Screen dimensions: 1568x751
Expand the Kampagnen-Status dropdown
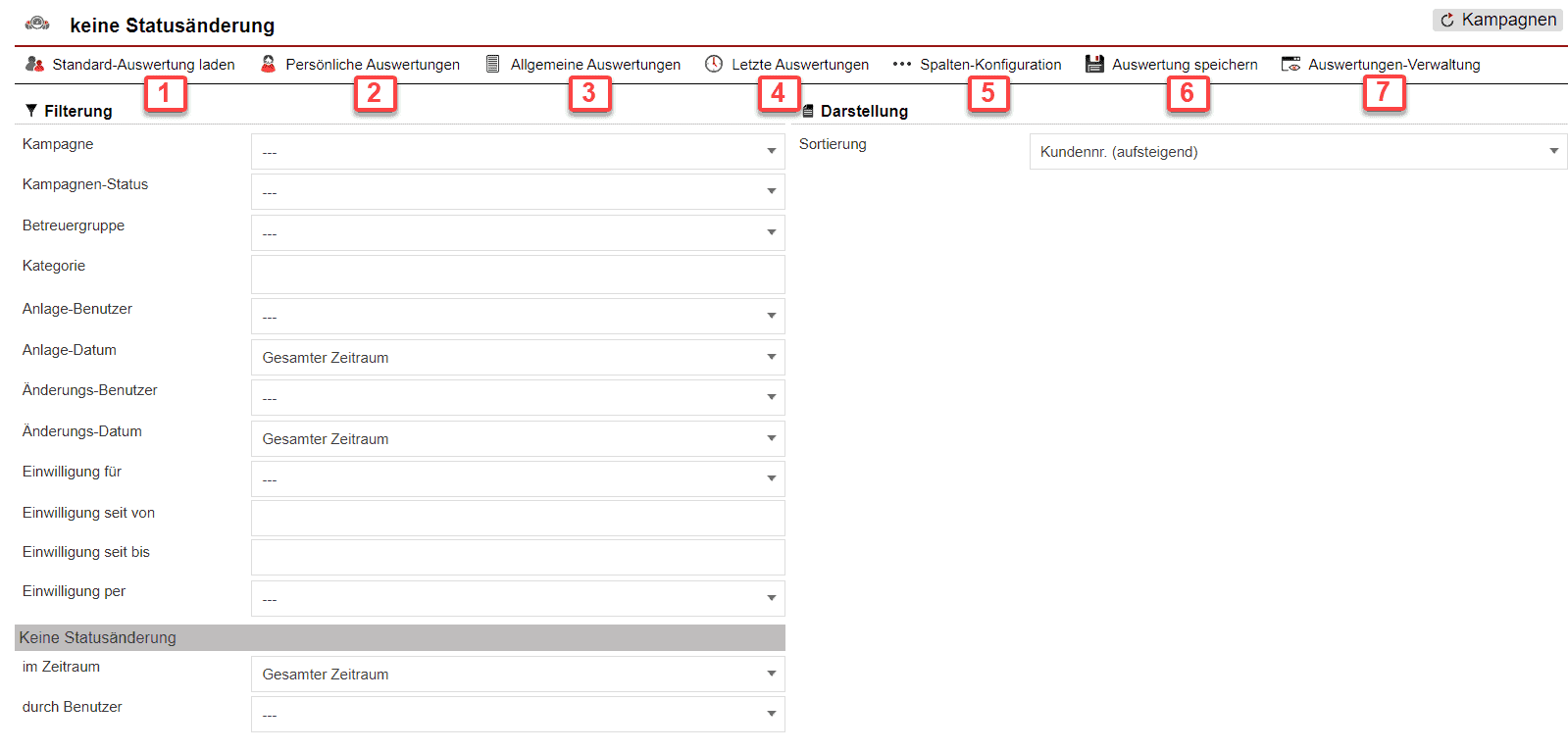[517, 191]
